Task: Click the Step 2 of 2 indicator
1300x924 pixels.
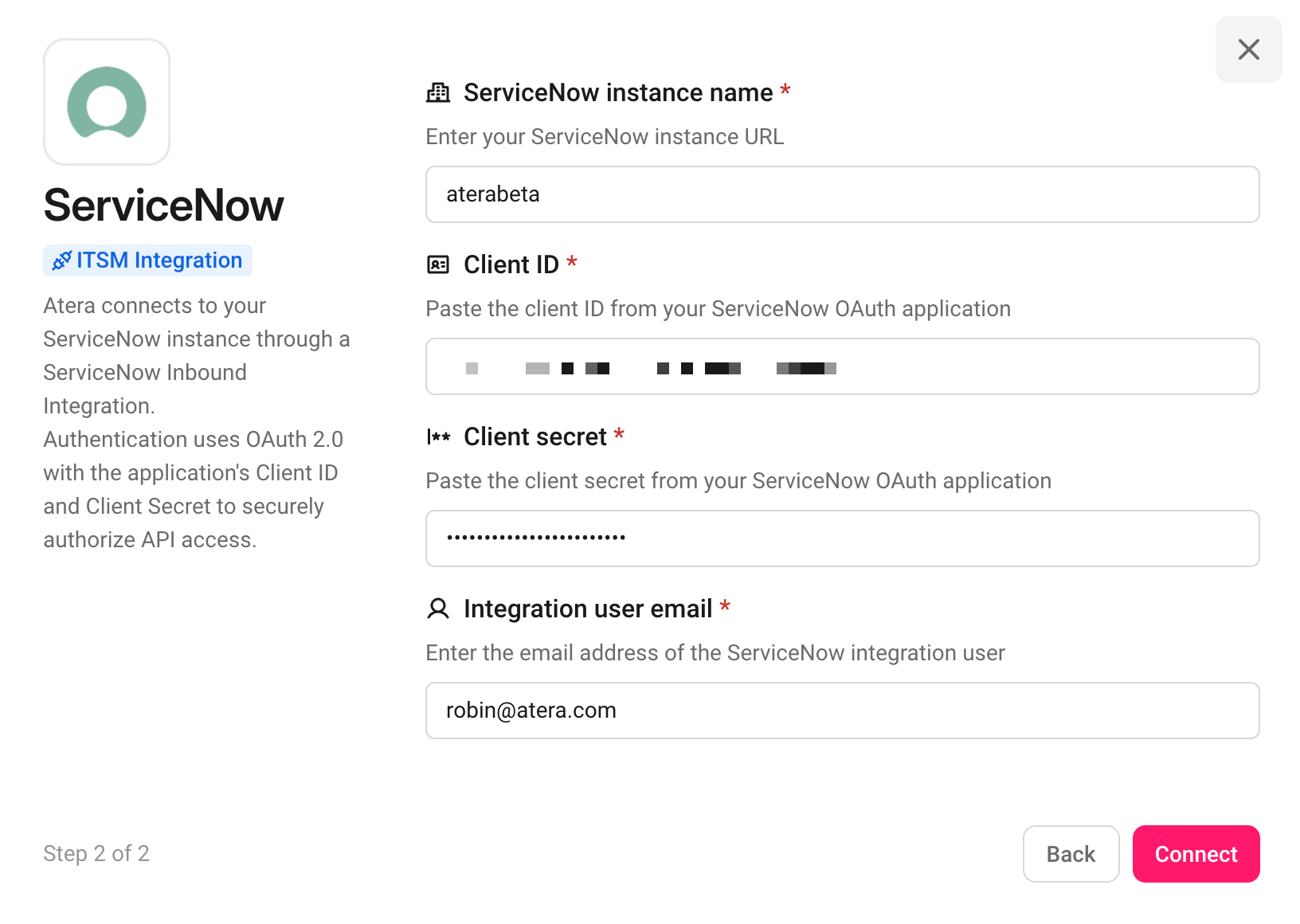Action: (96, 854)
